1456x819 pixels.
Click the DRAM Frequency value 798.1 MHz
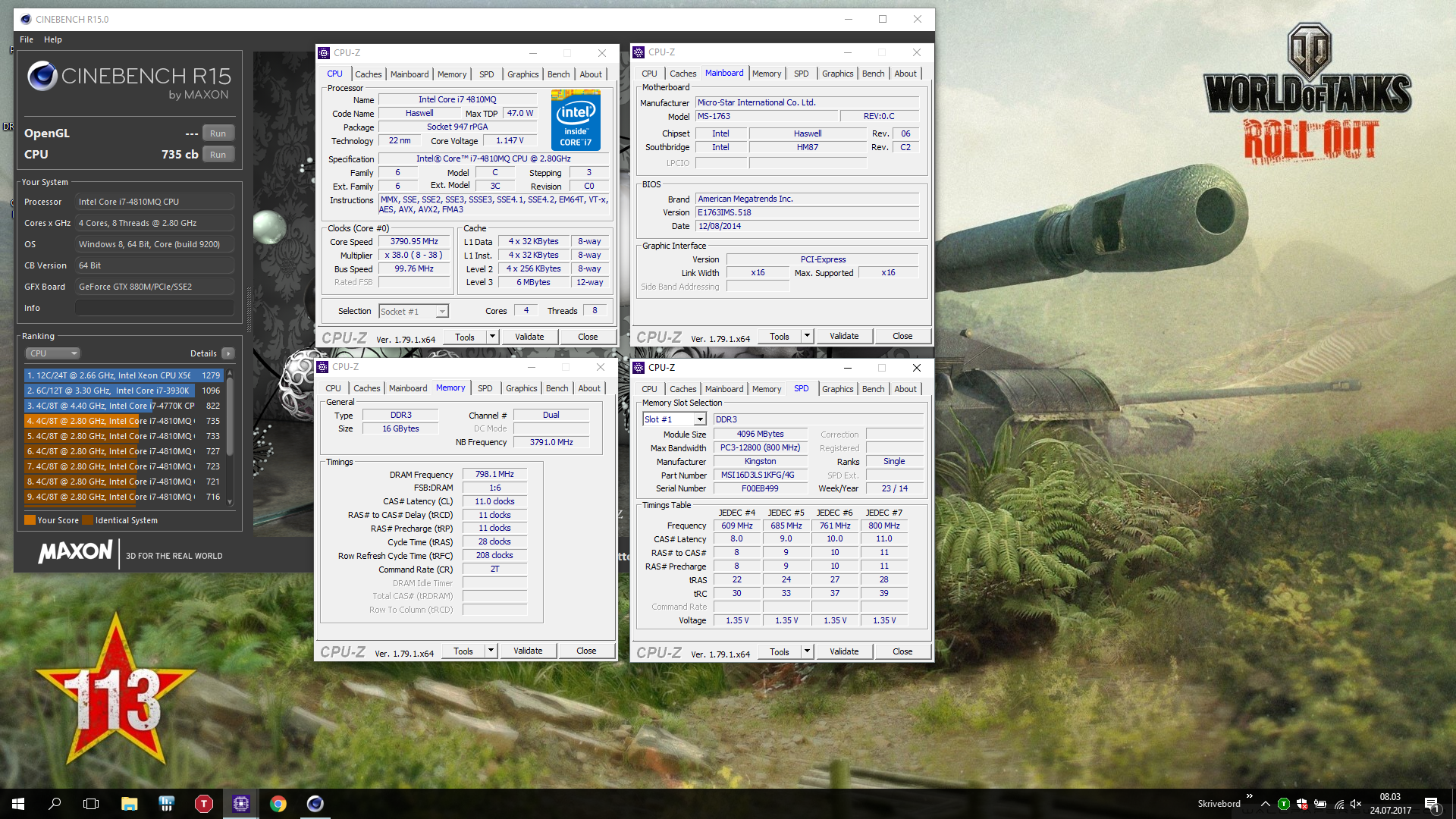494,474
